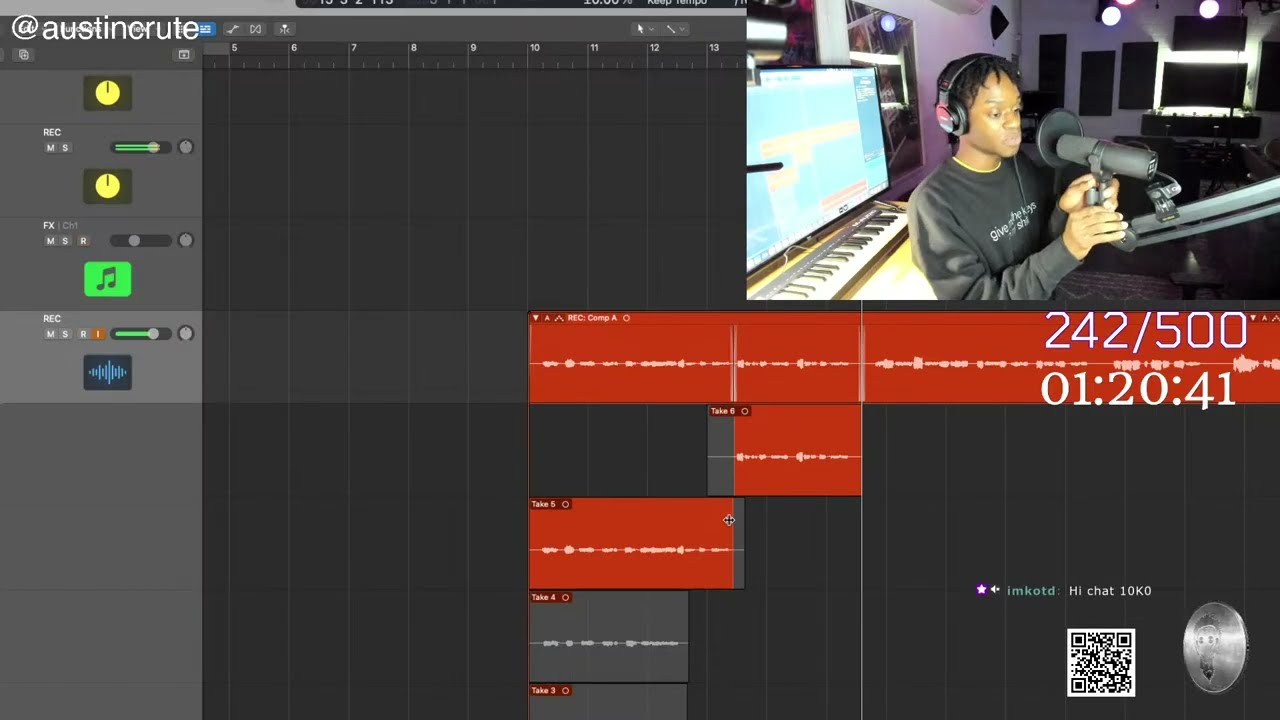This screenshot has height=720, width=1280.
Task: Click the circle icon beside Take 4
Action: click(x=566, y=597)
